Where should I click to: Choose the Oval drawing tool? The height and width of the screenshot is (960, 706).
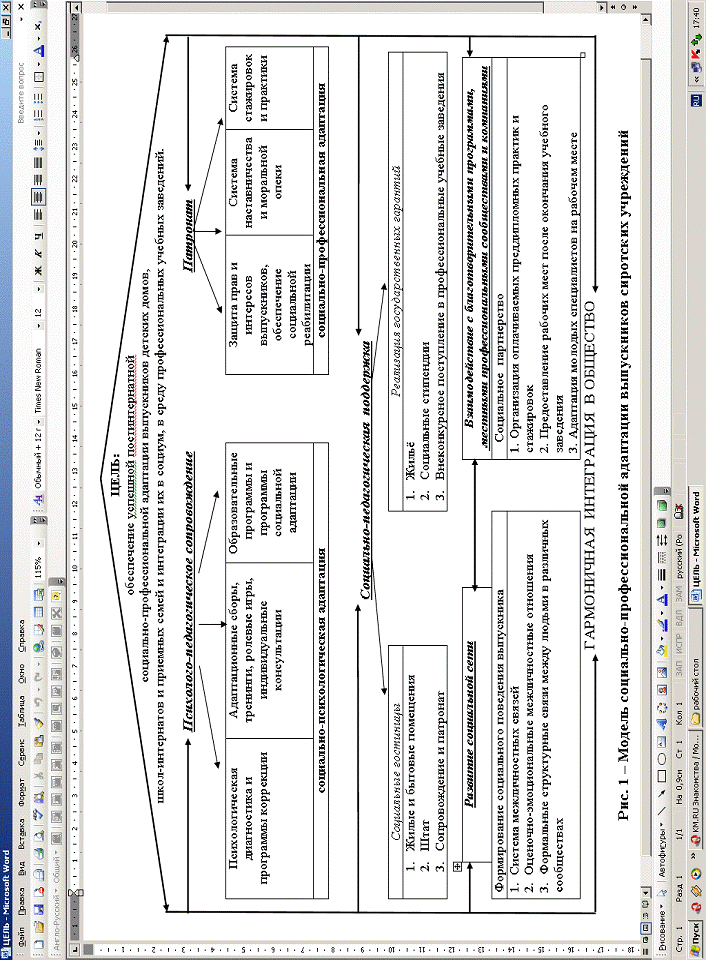point(662,759)
